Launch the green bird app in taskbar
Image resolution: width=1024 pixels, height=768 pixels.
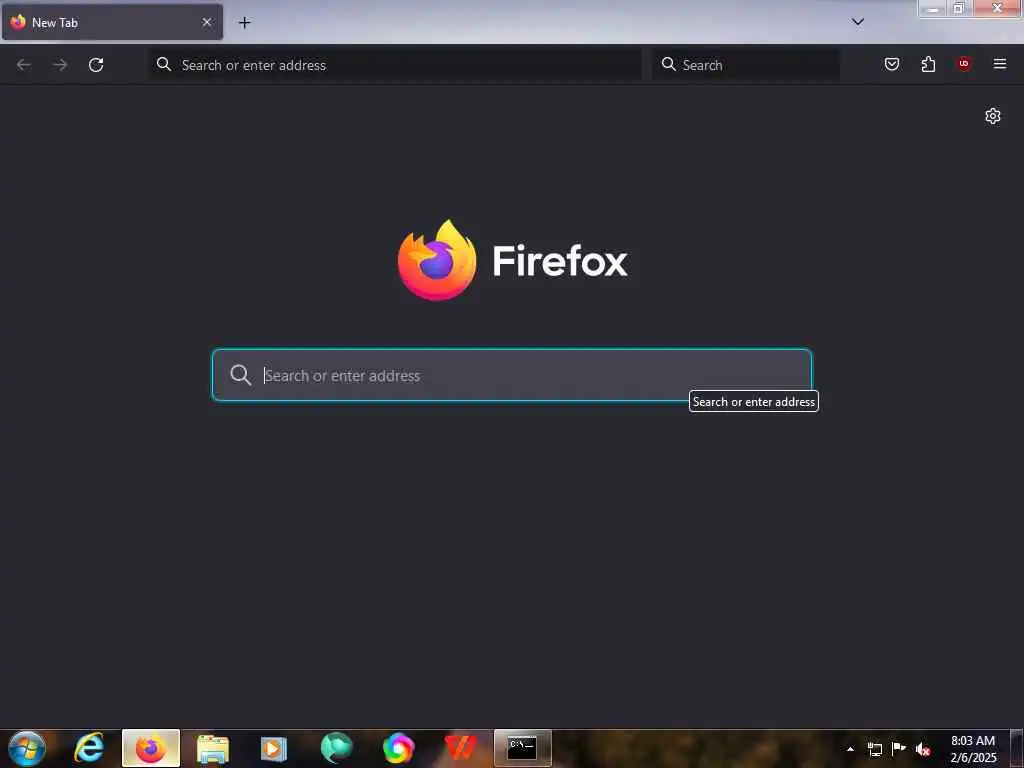(336, 748)
